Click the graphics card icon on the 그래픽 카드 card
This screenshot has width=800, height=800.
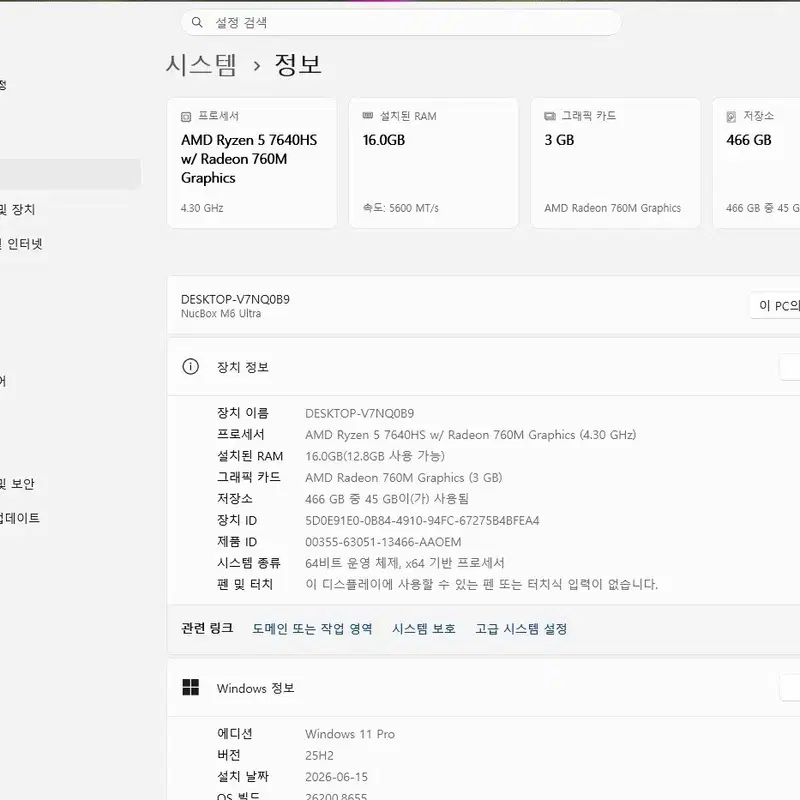[550, 116]
